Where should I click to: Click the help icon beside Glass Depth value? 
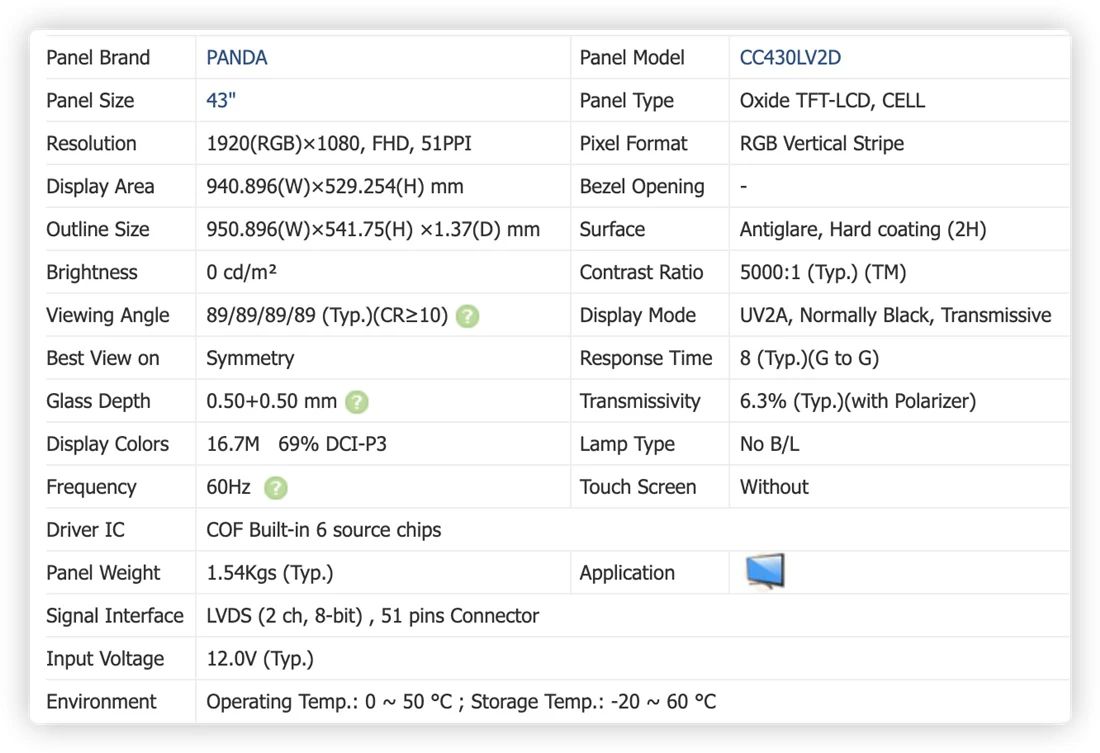357,402
